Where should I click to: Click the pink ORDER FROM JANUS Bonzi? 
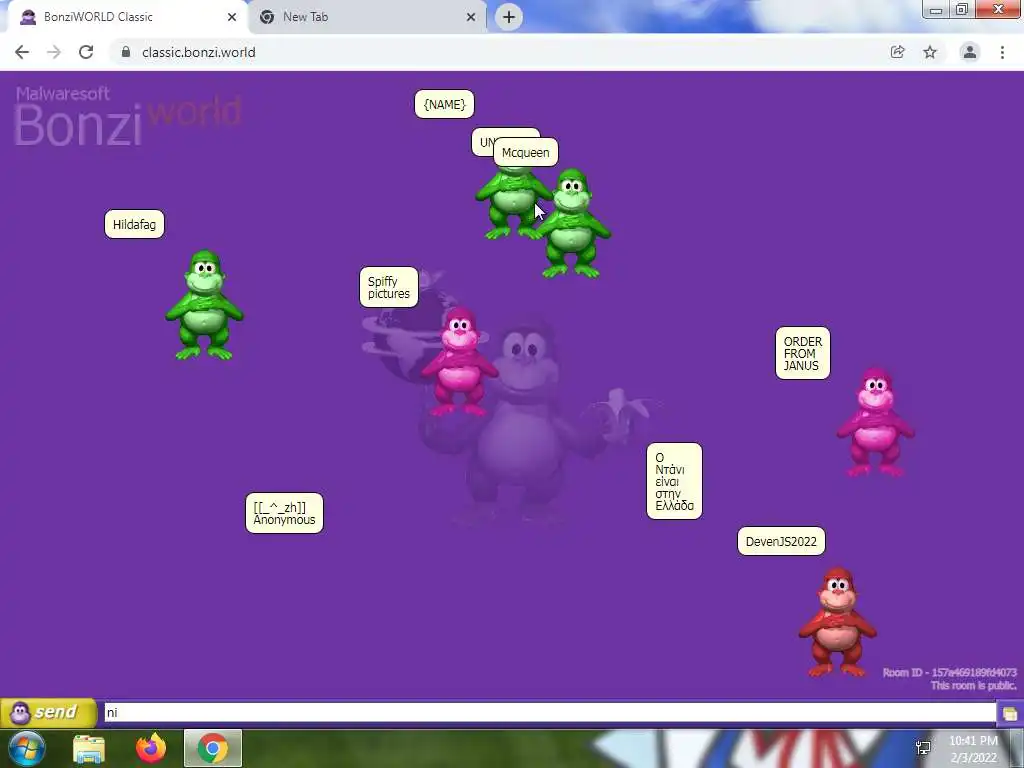(x=876, y=423)
